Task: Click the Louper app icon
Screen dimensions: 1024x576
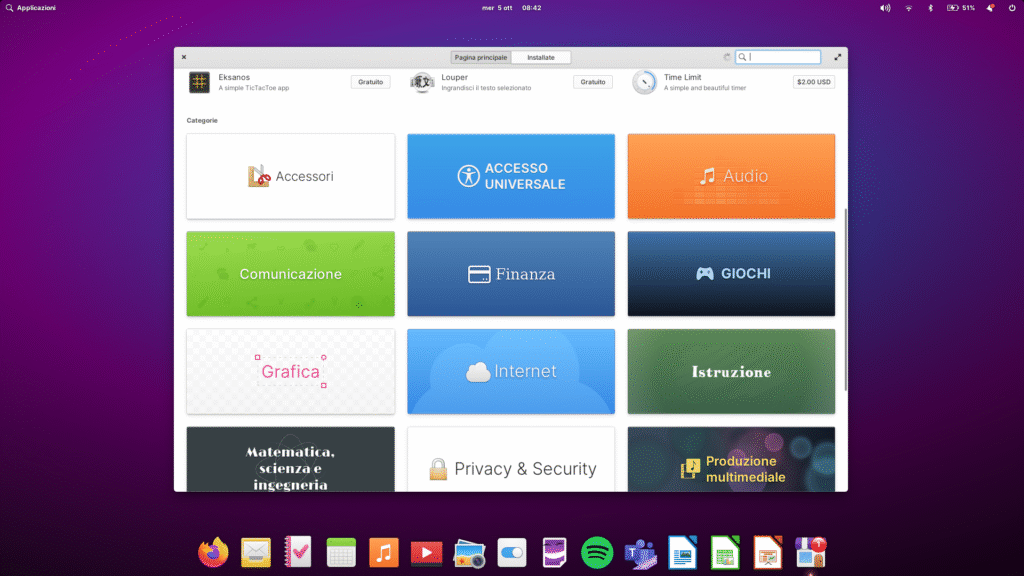Action: 422,82
